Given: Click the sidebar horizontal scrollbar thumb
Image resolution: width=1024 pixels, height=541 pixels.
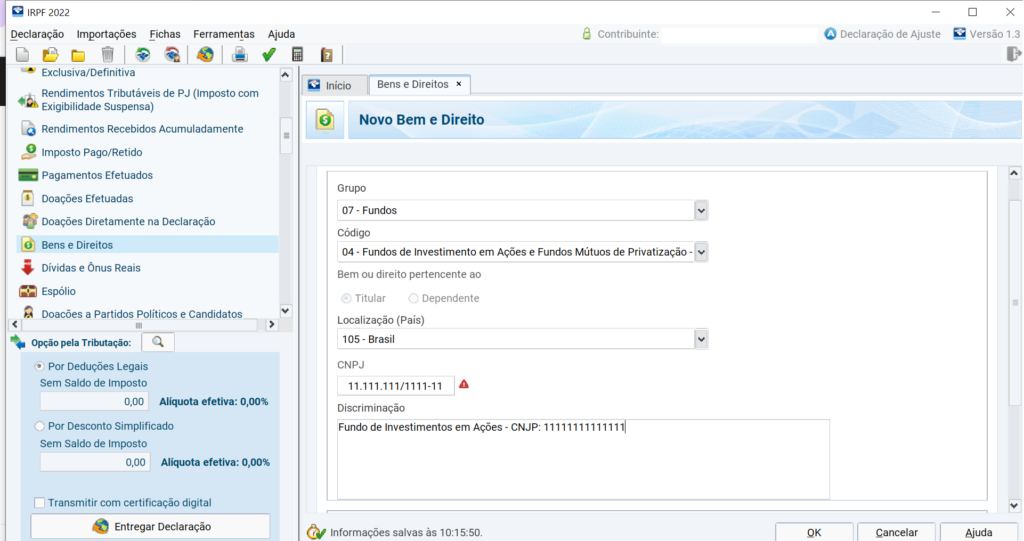Looking at the screenshot, I should [138, 325].
